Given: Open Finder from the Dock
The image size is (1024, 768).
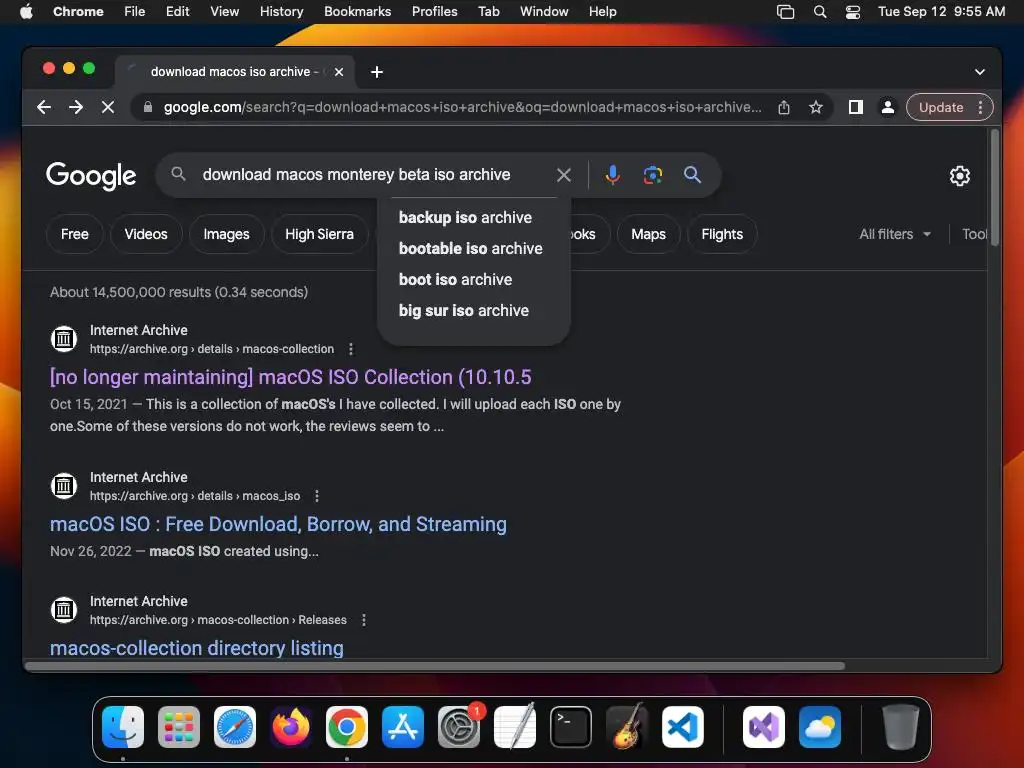Looking at the screenshot, I should pyautogui.click(x=123, y=727).
